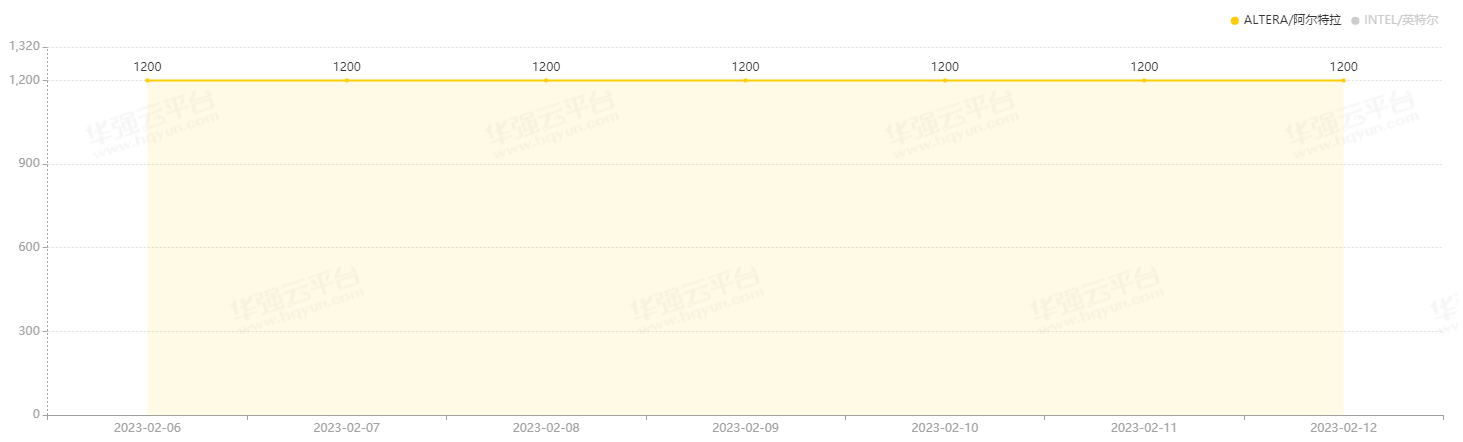Screen dimensions: 1463x442
Task: Select the data point for 2023-02-10
Action: 945,80
